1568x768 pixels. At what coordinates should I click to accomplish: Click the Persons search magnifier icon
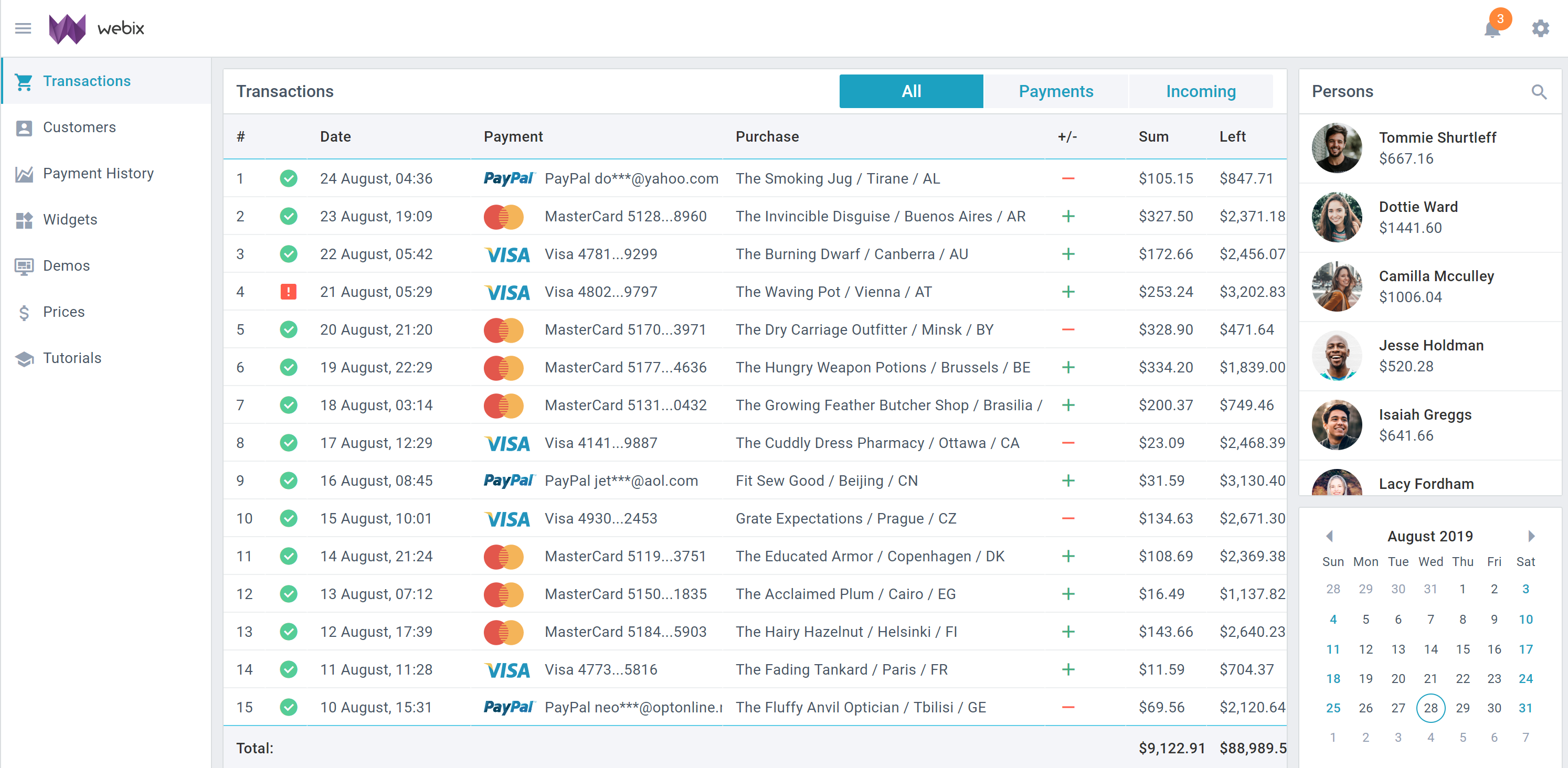[1539, 92]
